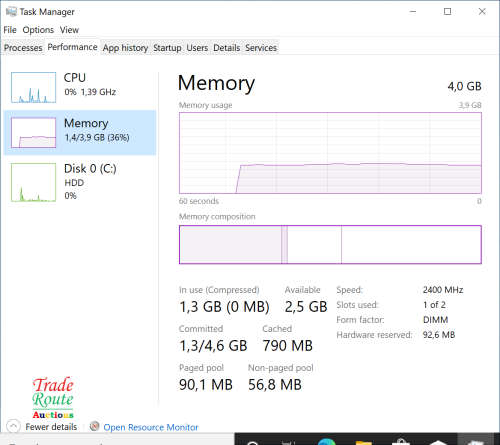Switch to the Startup tab
Image resolution: width=500 pixels, height=445 pixels.
click(x=167, y=48)
